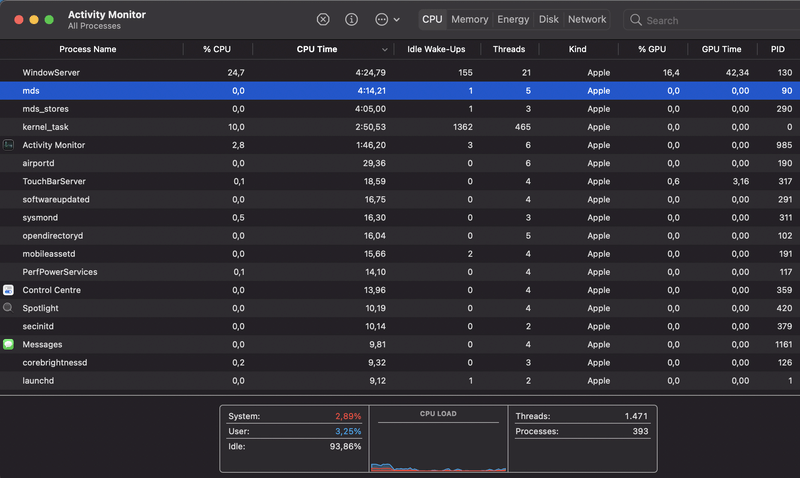Image resolution: width=800 pixels, height=478 pixels.
Task: Click the Idle 93,86% value
Action: 345,446
